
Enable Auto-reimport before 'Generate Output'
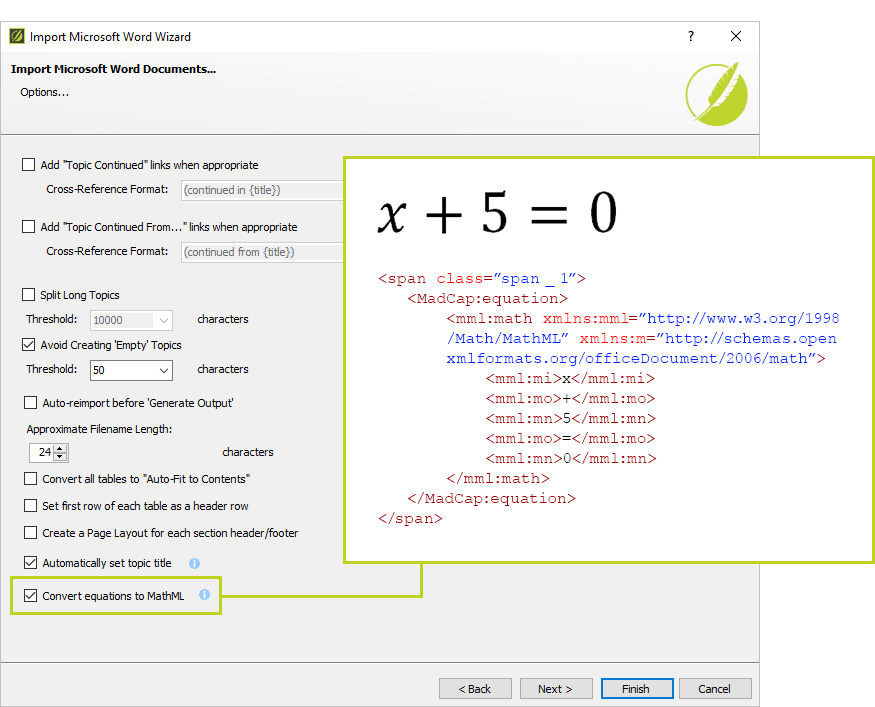31,403
